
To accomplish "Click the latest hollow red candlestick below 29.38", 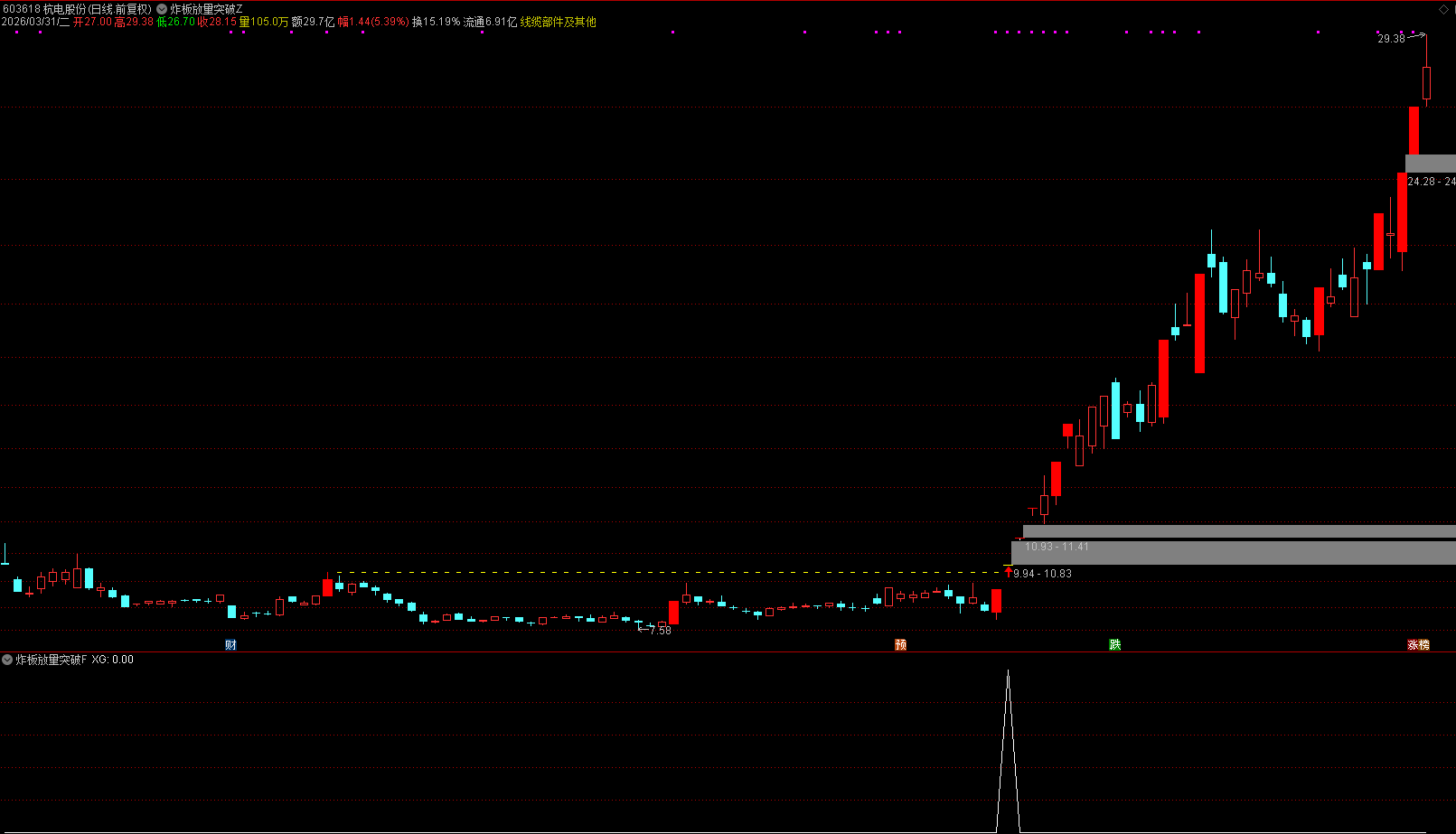I will (x=1426, y=83).
